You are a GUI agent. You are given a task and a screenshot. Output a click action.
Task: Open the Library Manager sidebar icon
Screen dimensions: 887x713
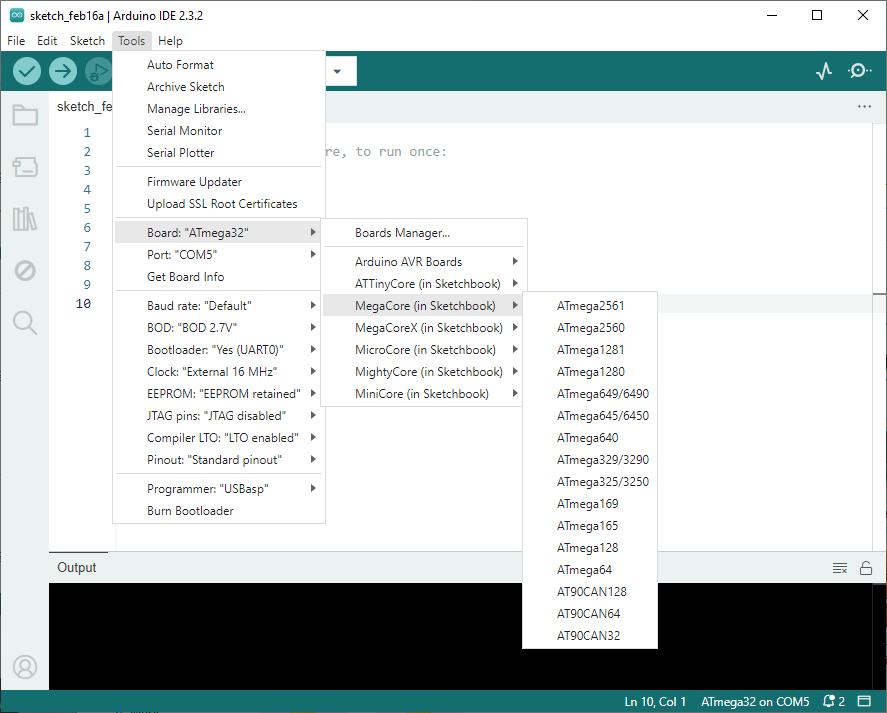(25, 219)
